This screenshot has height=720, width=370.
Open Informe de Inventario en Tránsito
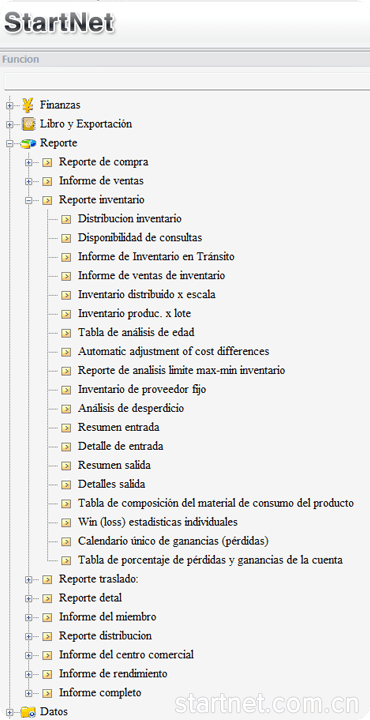pos(156,257)
